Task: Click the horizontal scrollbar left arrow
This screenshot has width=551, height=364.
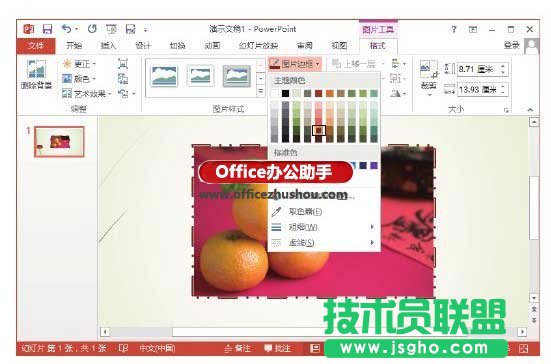Action: [x=105, y=331]
